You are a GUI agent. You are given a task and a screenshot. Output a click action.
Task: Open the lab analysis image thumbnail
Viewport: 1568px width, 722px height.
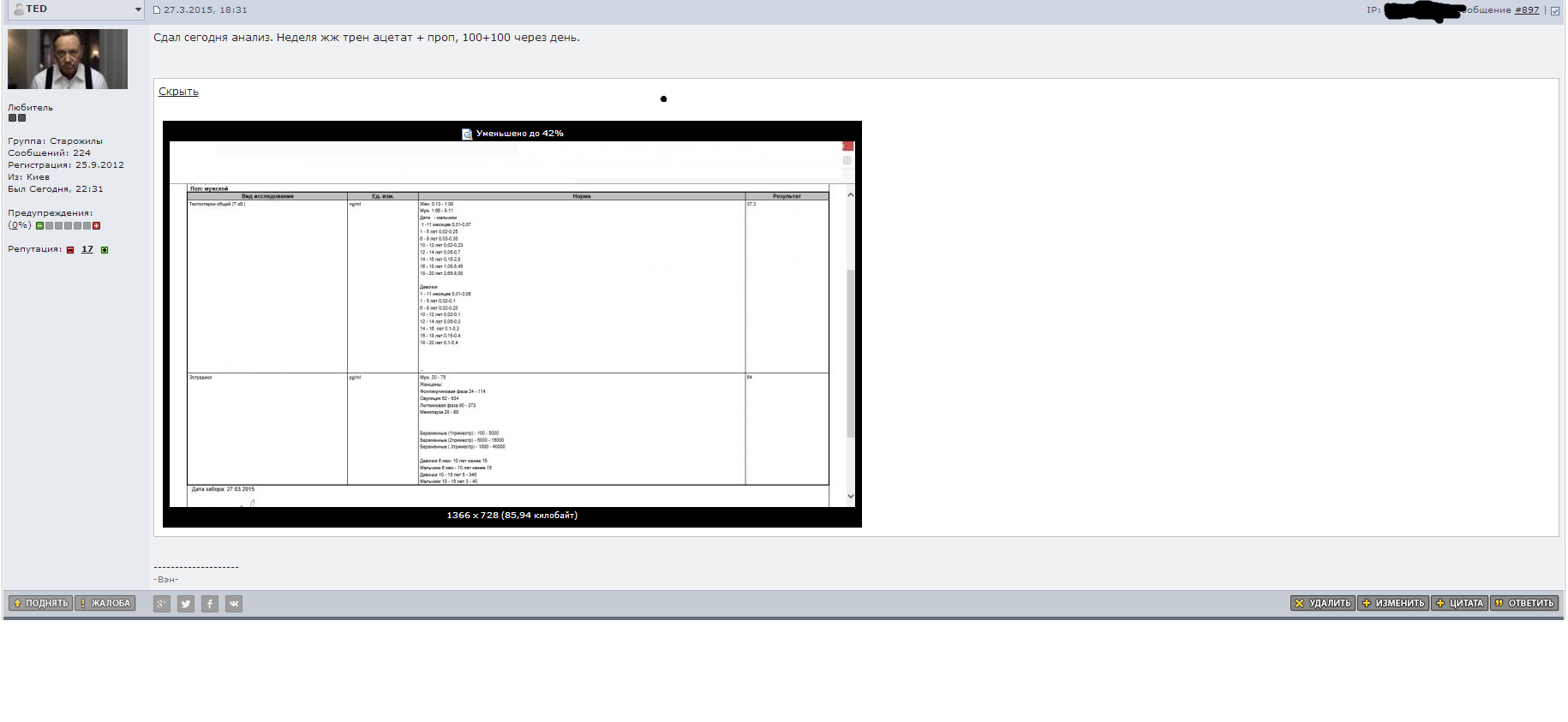tap(512, 325)
